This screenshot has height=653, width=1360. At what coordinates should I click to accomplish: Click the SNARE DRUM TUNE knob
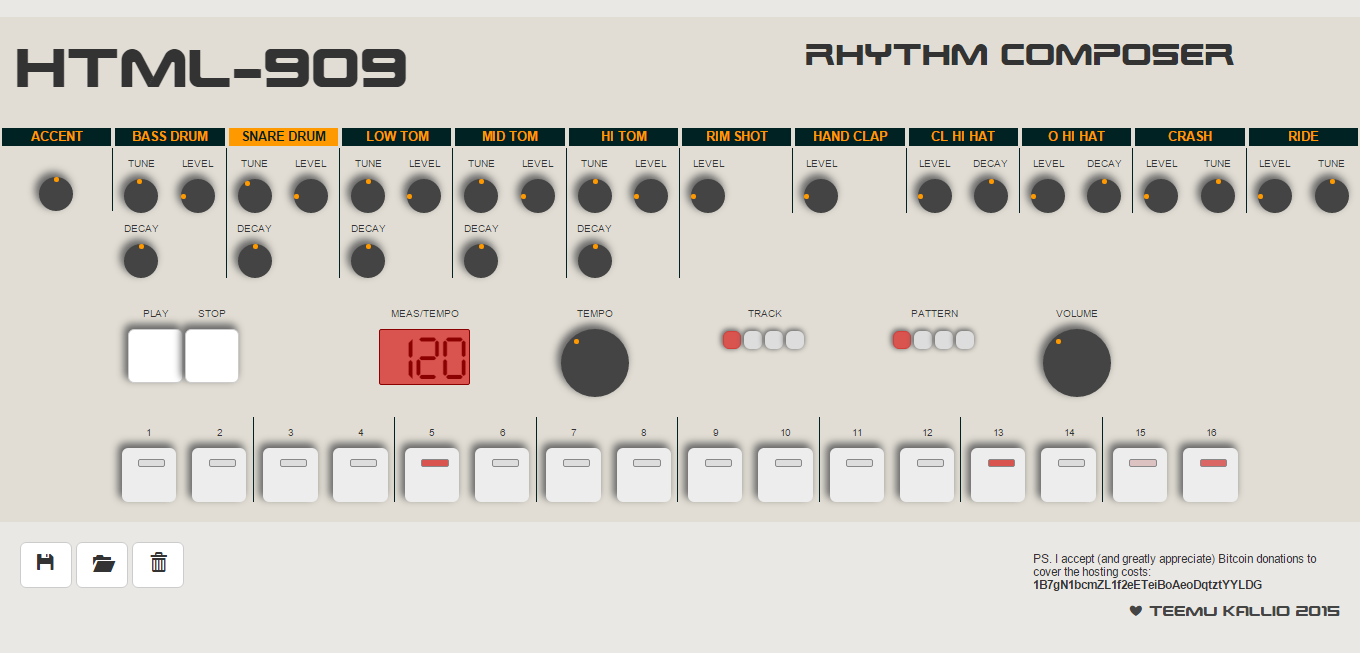click(255, 196)
